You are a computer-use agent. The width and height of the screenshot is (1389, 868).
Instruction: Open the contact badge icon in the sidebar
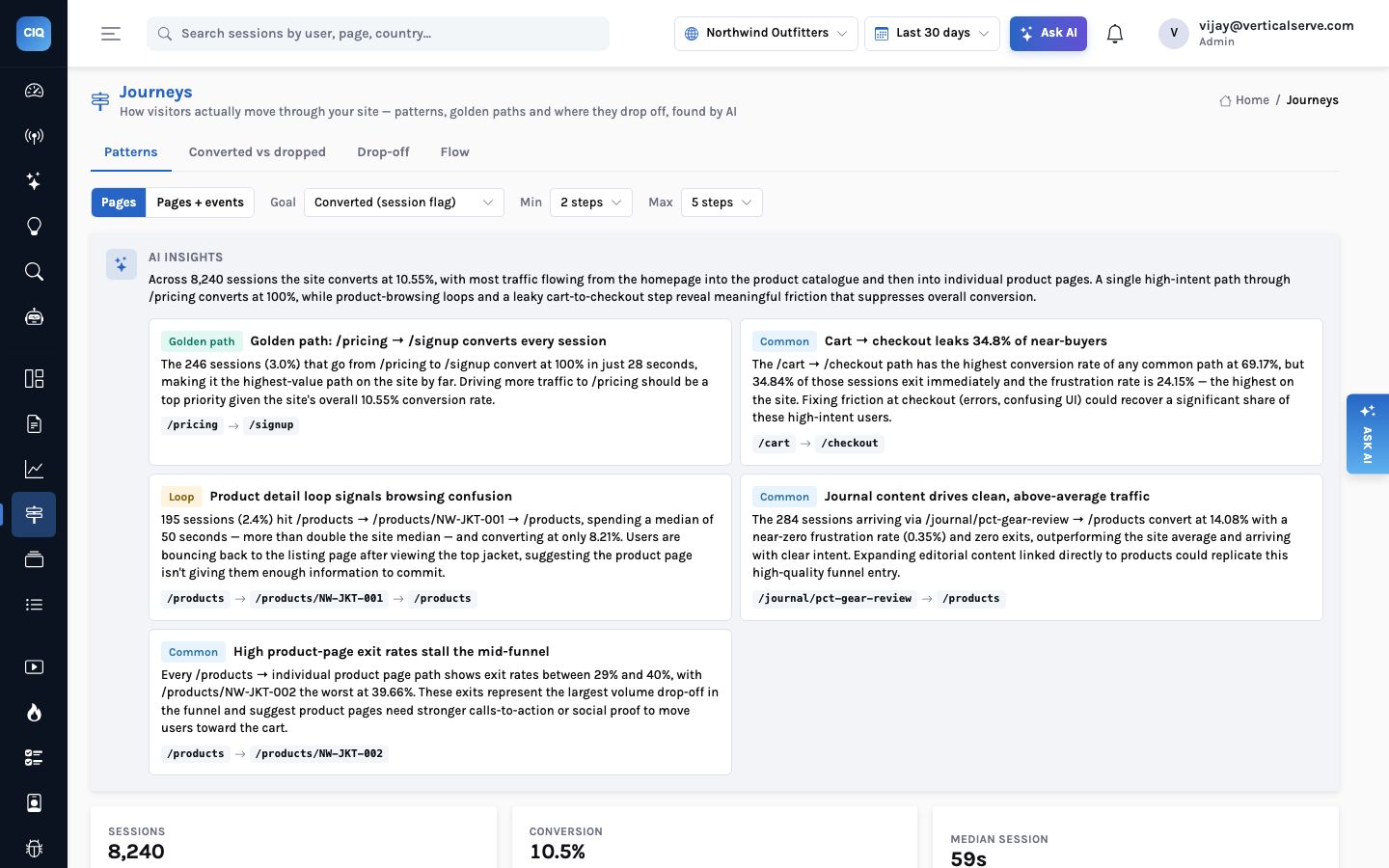(x=34, y=803)
